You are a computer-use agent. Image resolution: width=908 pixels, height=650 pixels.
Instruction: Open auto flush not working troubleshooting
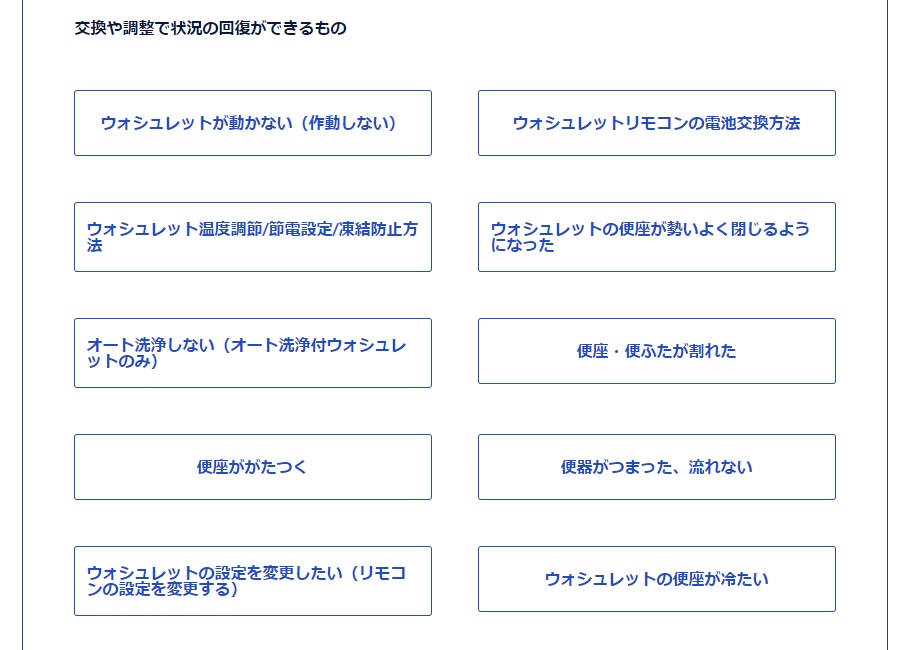[252, 353]
